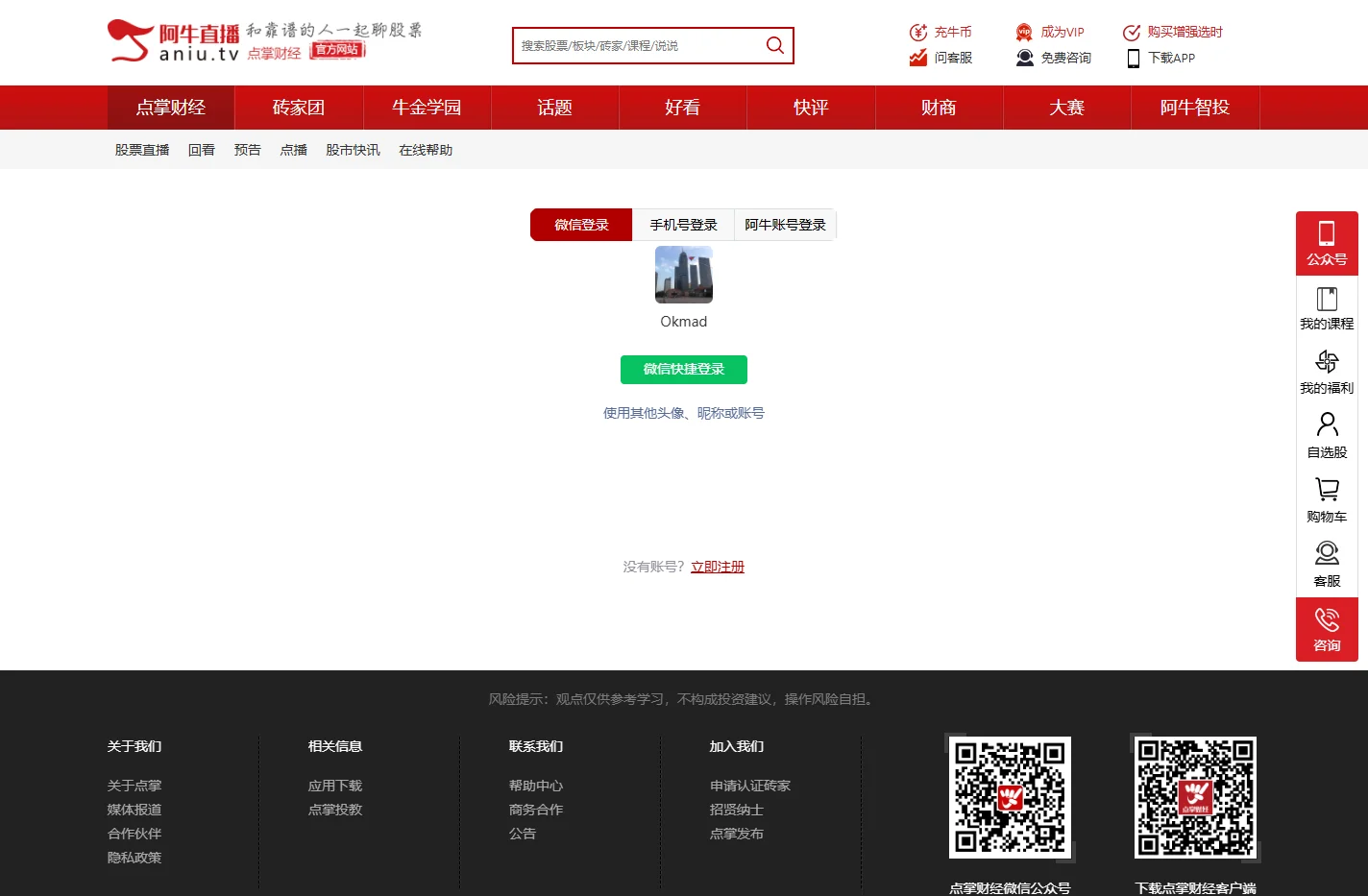Click the Okmad WeChat avatar
Viewport: 1368px width, 896px height.
click(684, 275)
